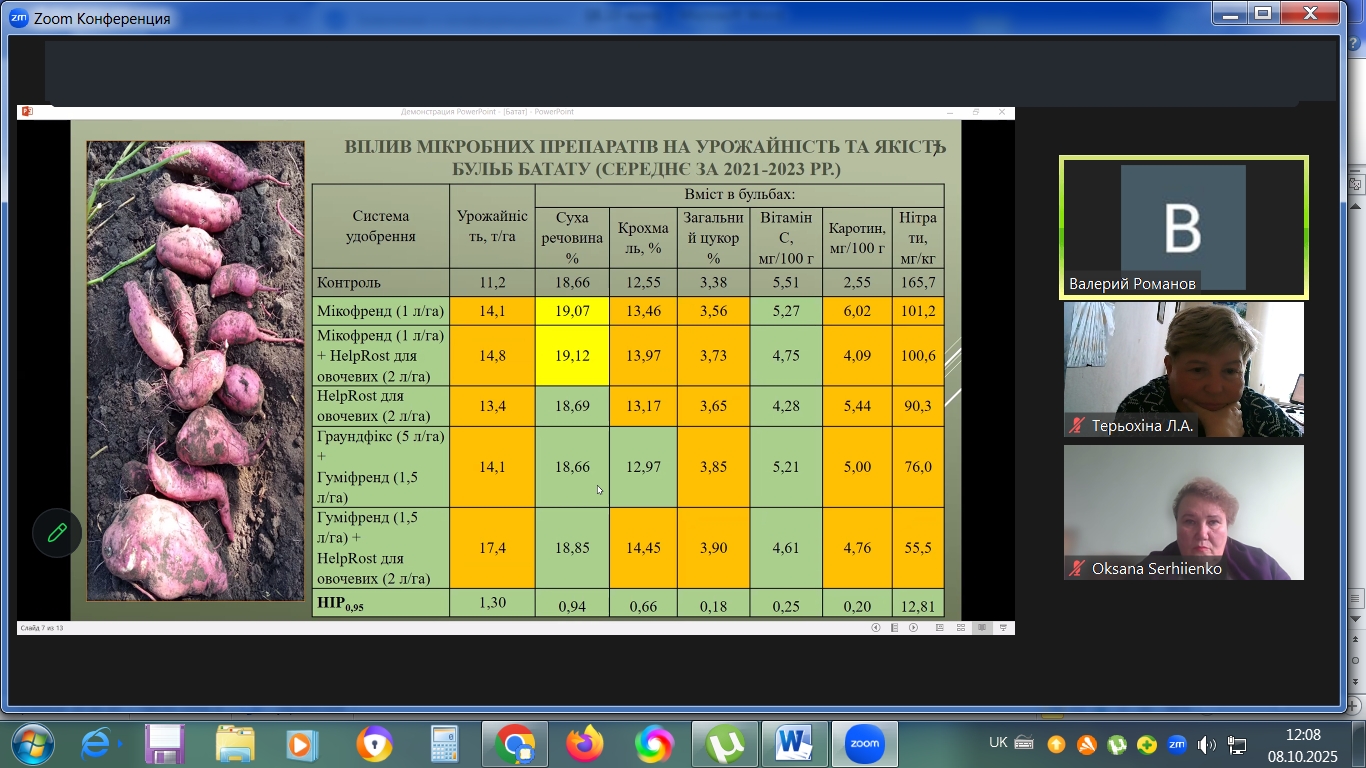Switch to Slide Sorter view icon
Viewport: 1366px width, 768px height.
click(x=961, y=628)
